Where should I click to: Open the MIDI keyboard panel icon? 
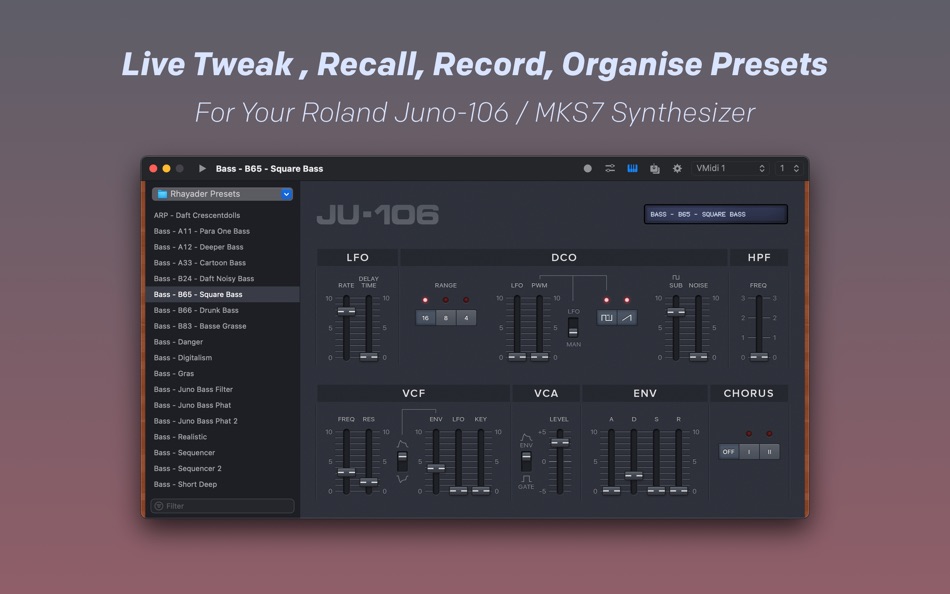(632, 169)
